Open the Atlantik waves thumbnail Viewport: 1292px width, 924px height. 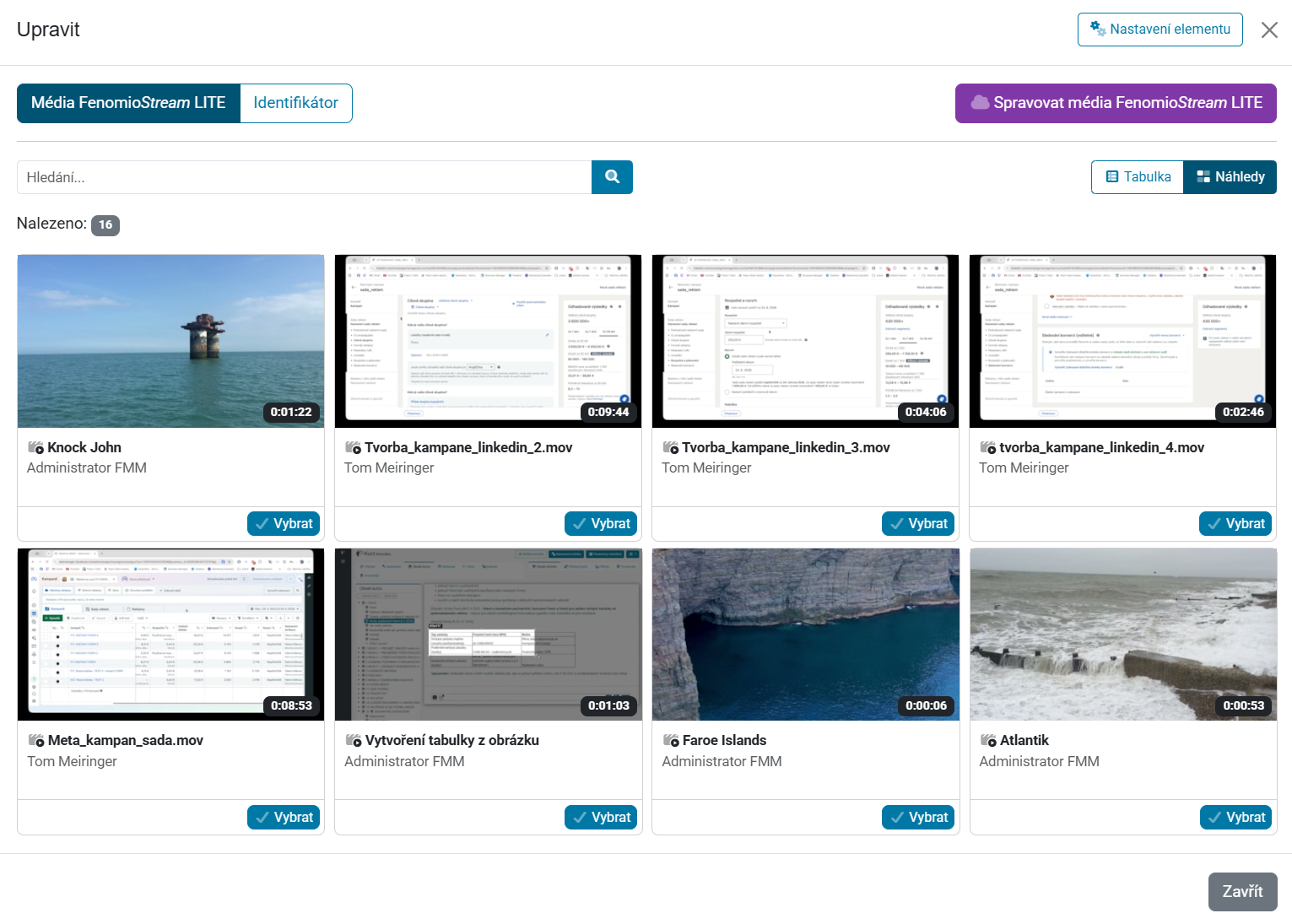click(1123, 635)
